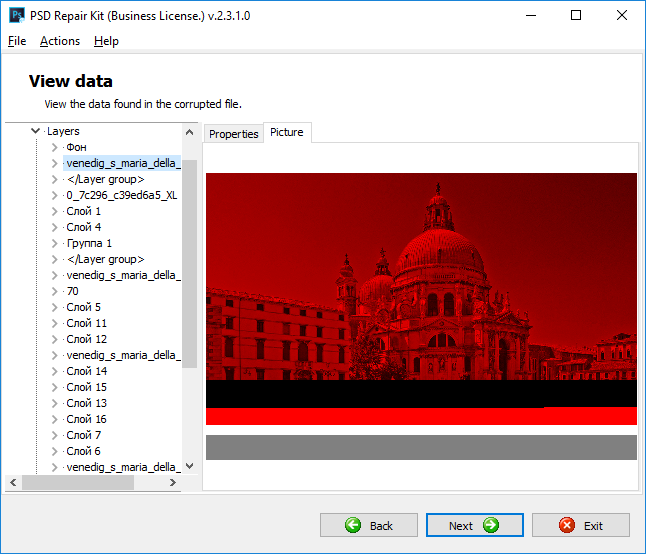This screenshot has width=646, height=554.
Task: Switch to the Properties tab
Action: coord(234,134)
